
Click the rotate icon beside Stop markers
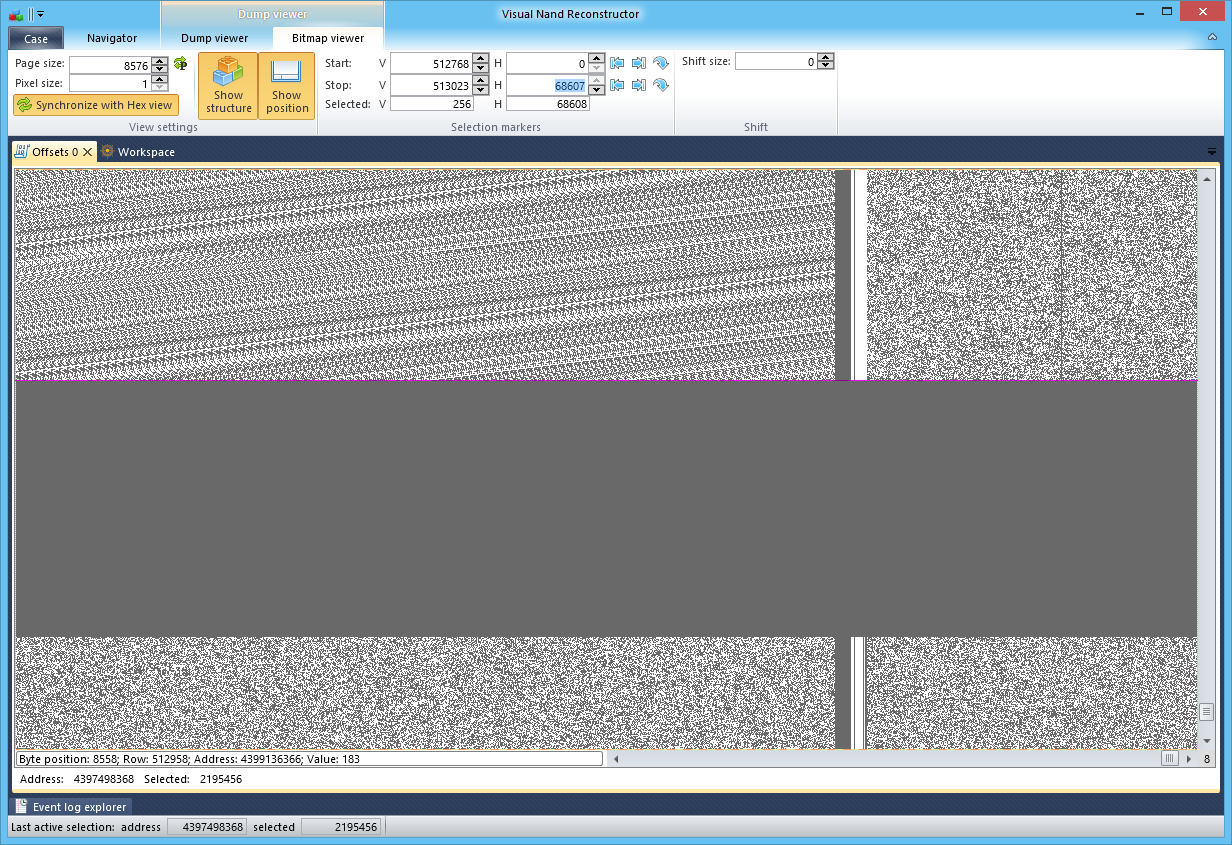pyautogui.click(x=662, y=85)
